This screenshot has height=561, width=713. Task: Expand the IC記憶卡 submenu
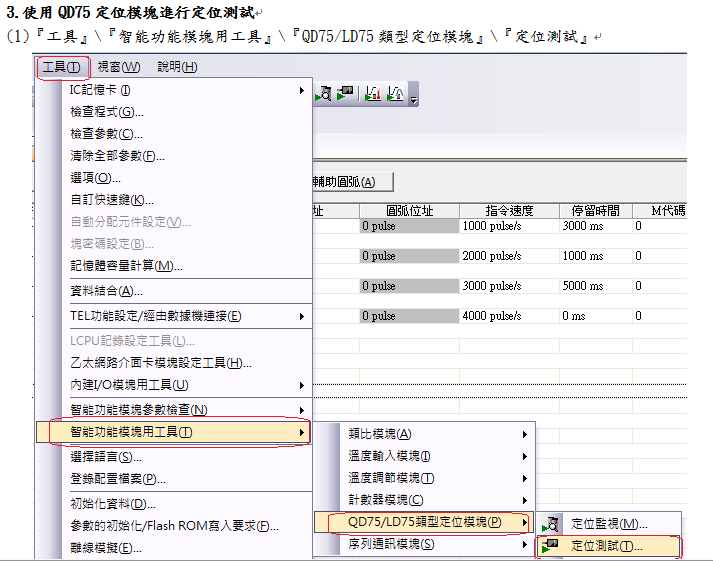302,90
